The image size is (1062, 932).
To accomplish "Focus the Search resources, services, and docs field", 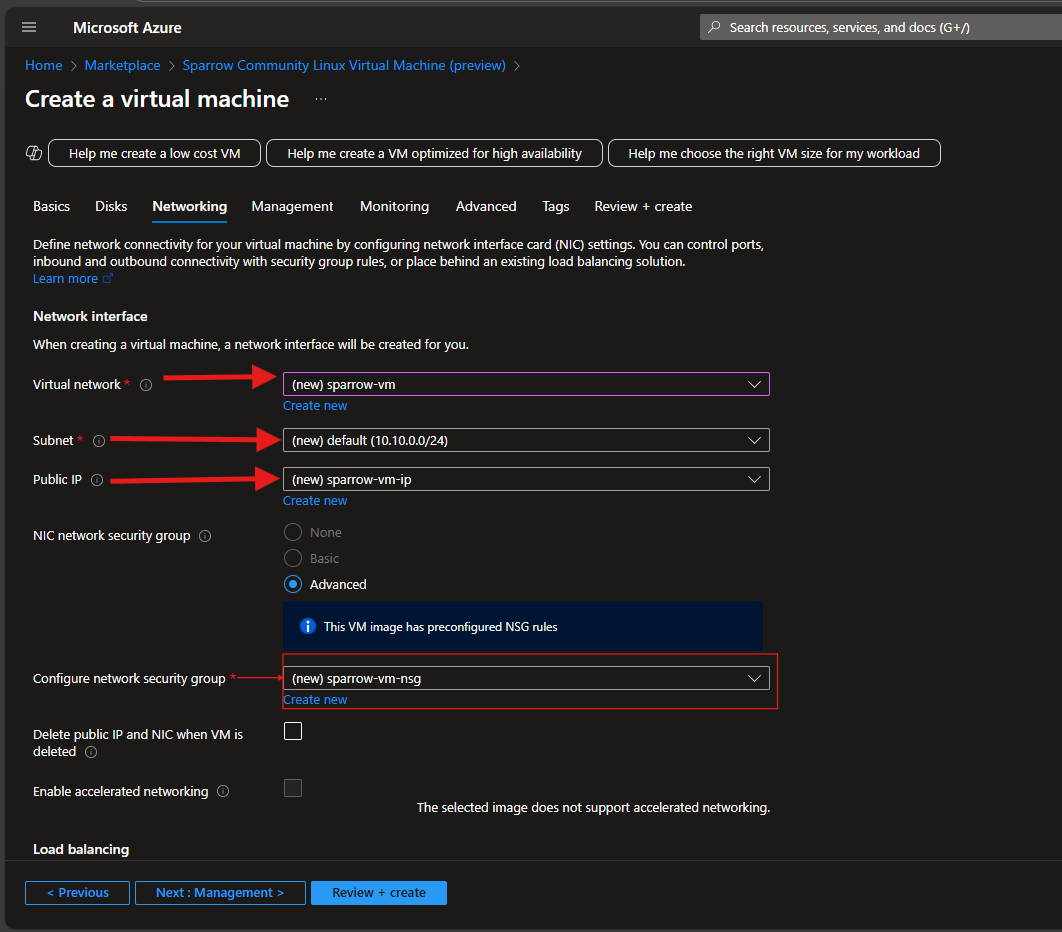I will point(880,27).
